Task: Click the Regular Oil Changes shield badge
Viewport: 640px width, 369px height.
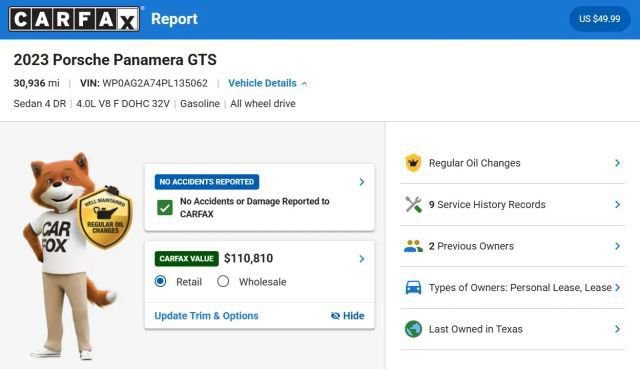Action: coord(105,218)
